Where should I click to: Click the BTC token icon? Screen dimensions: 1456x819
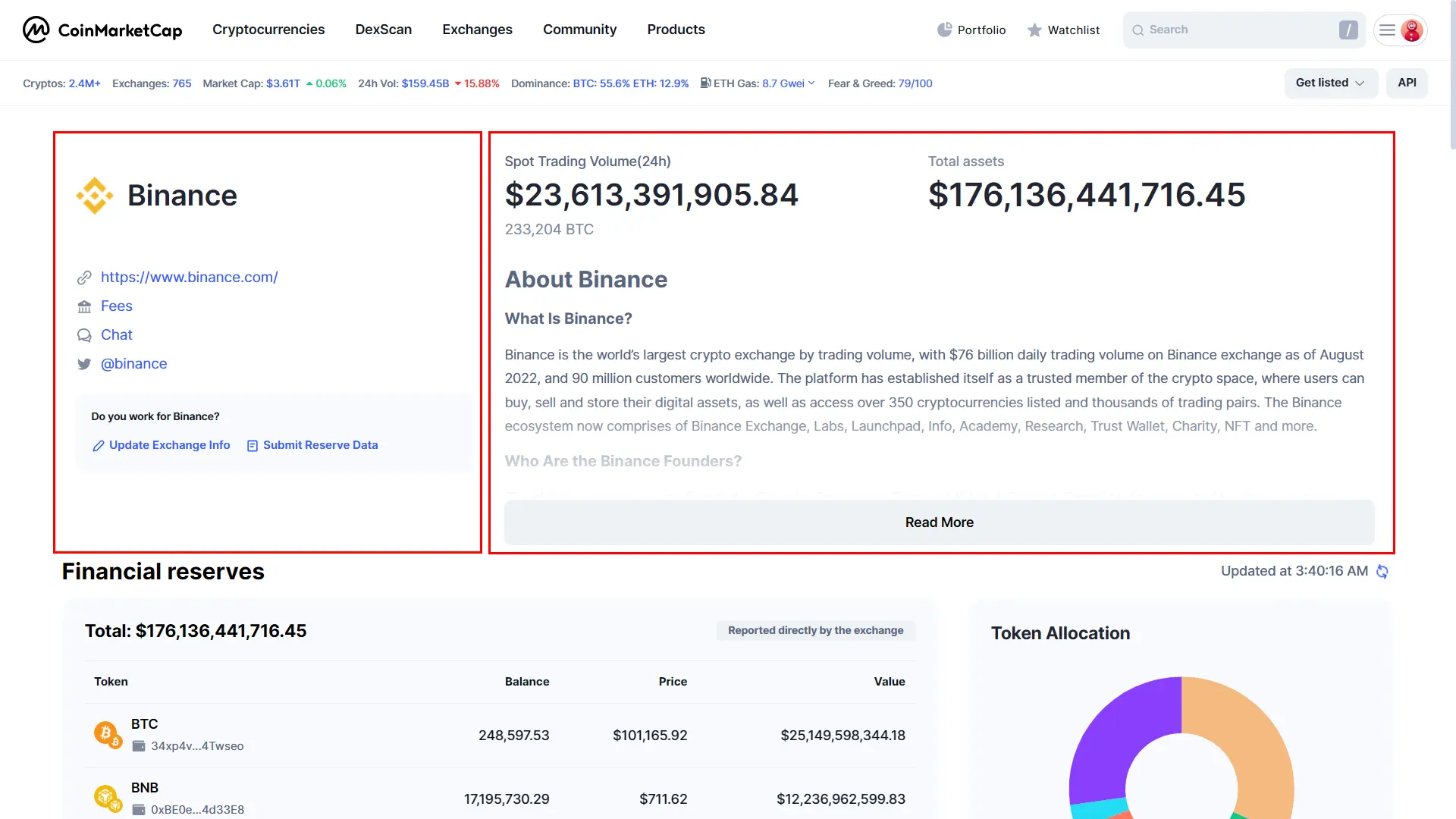coord(107,734)
